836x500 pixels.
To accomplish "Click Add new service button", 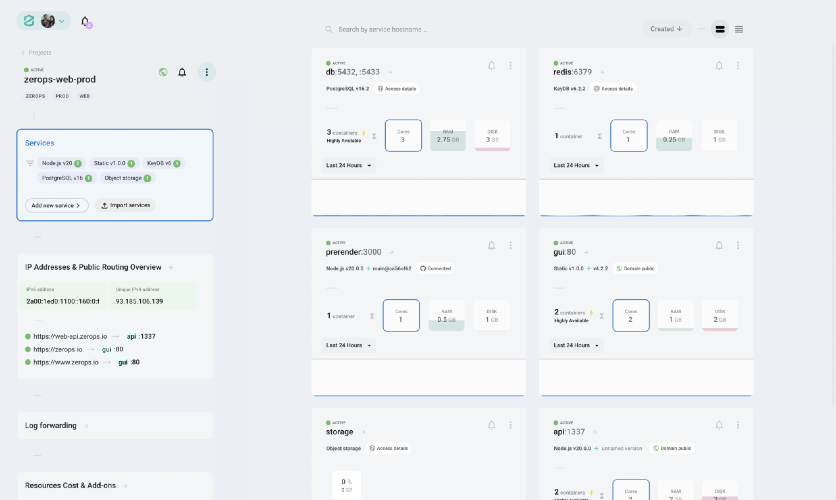I will [57, 205].
